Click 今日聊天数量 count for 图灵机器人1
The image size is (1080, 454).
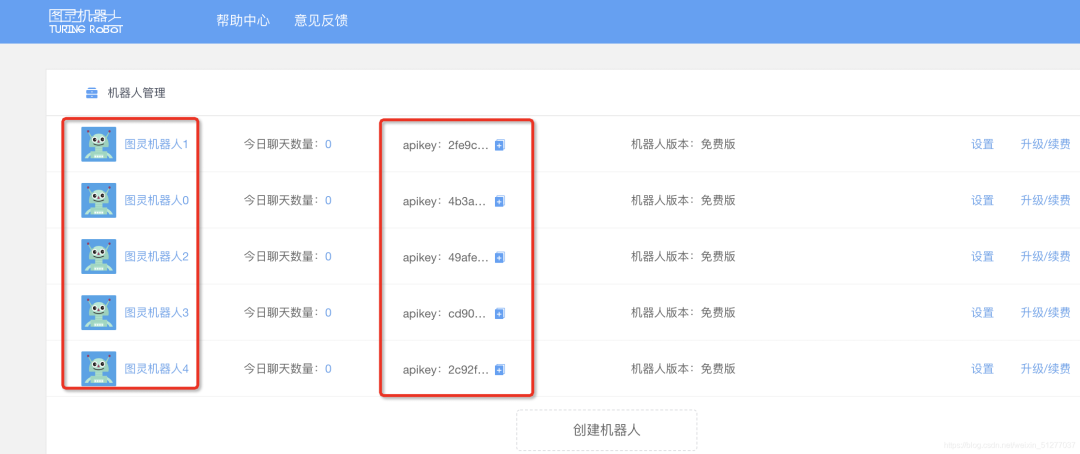click(x=329, y=145)
